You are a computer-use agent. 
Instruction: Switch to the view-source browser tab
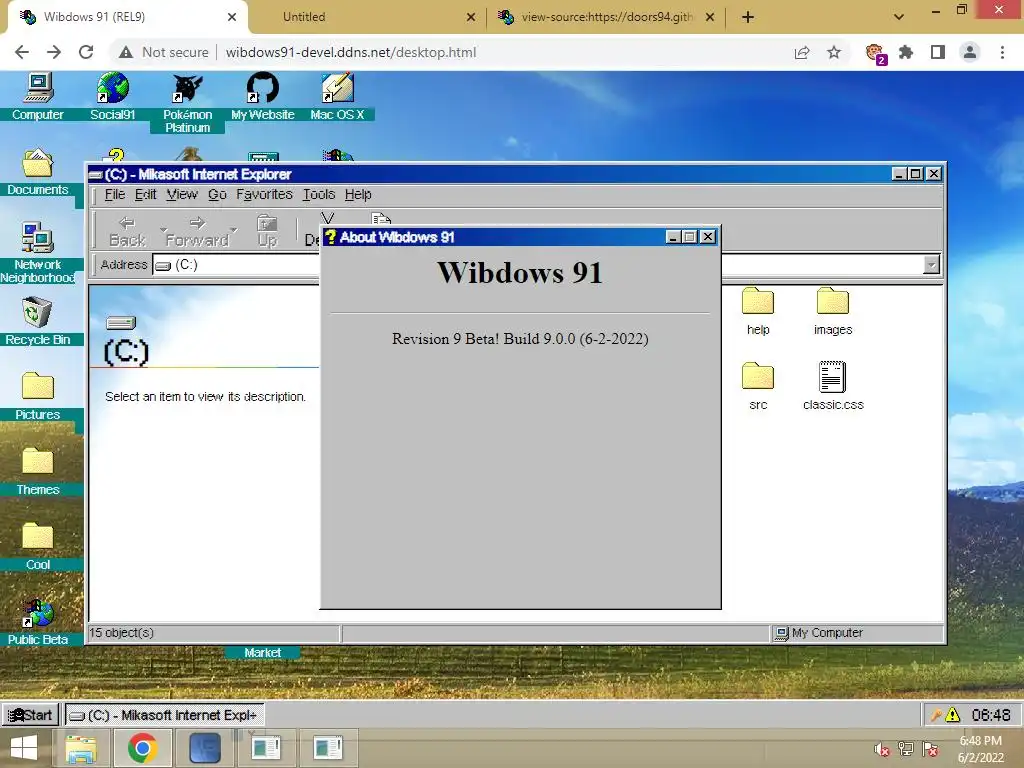tap(606, 17)
